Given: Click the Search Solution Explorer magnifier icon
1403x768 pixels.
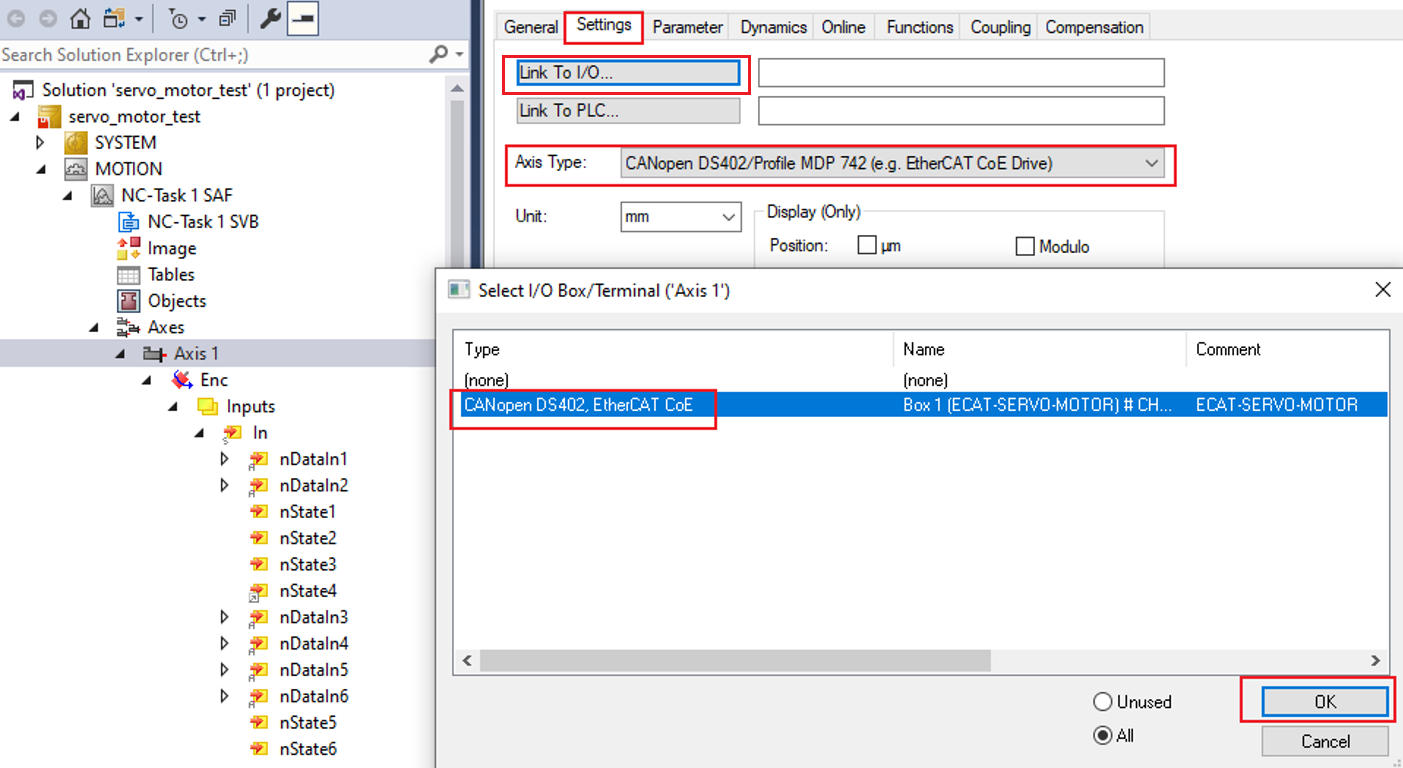Looking at the screenshot, I should coord(438,54).
